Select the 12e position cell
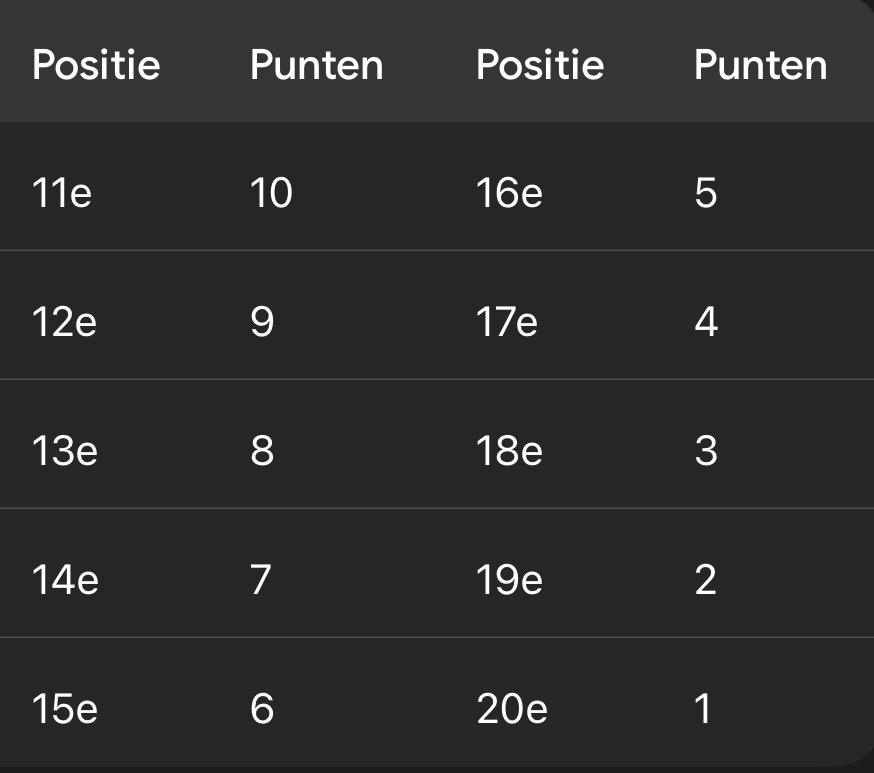 pyautogui.click(x=64, y=321)
